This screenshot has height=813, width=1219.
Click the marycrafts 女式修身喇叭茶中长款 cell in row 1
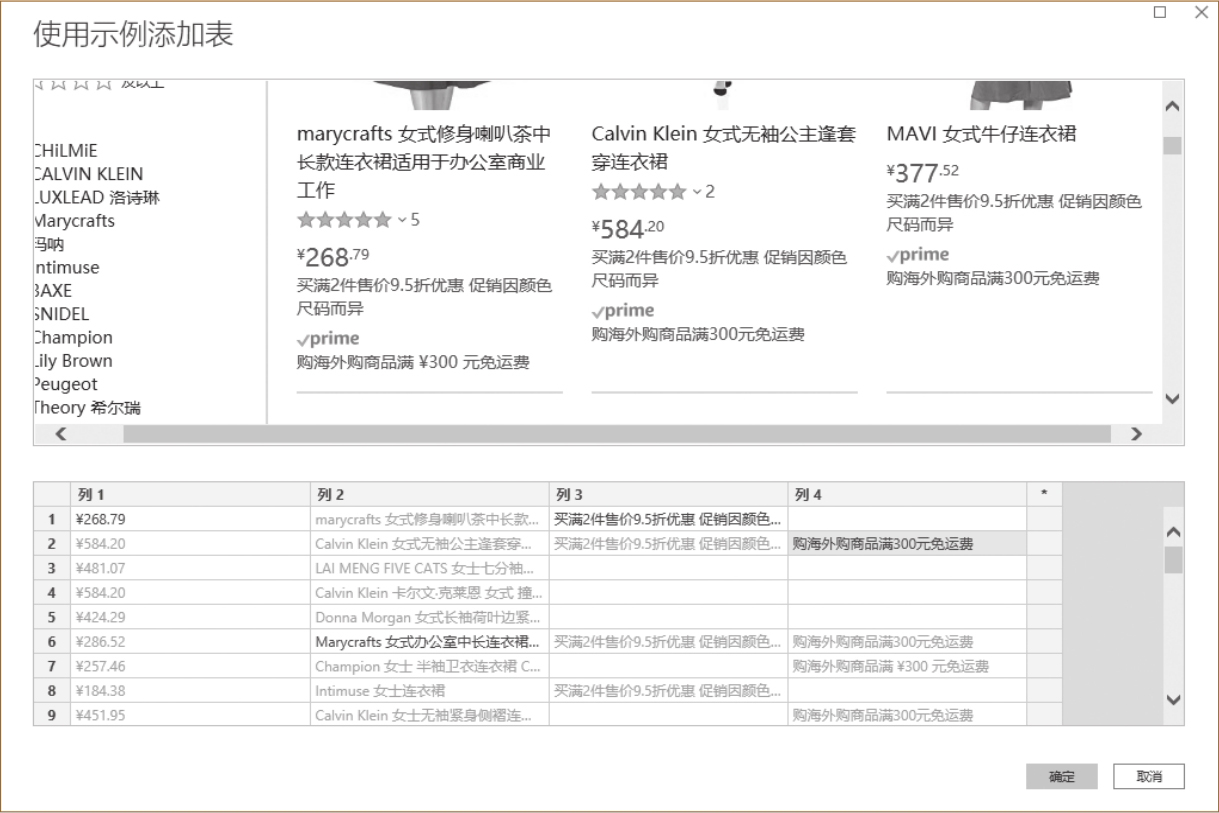point(429,519)
